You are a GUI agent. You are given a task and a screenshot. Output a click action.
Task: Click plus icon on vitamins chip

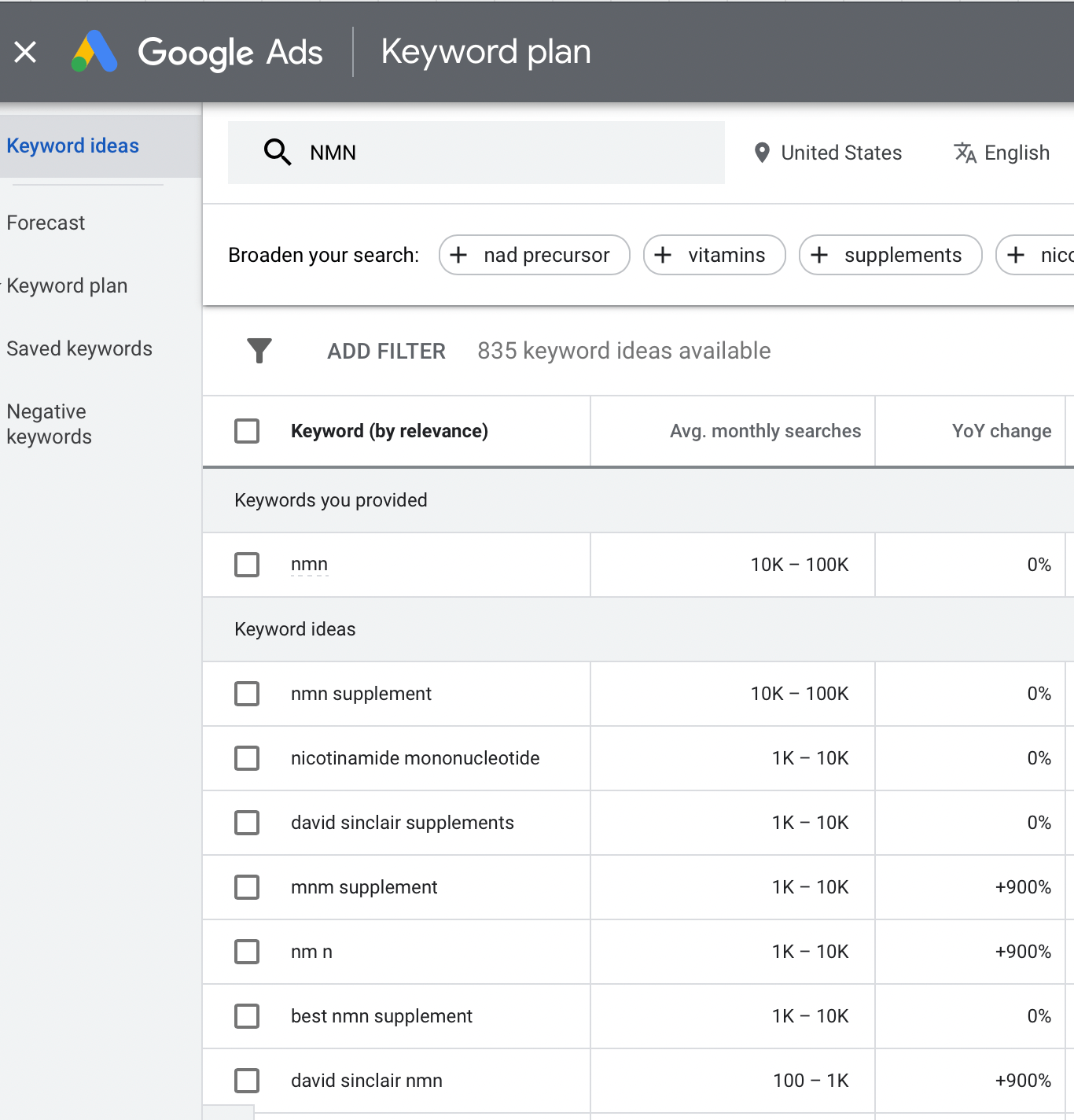pyautogui.click(x=663, y=255)
